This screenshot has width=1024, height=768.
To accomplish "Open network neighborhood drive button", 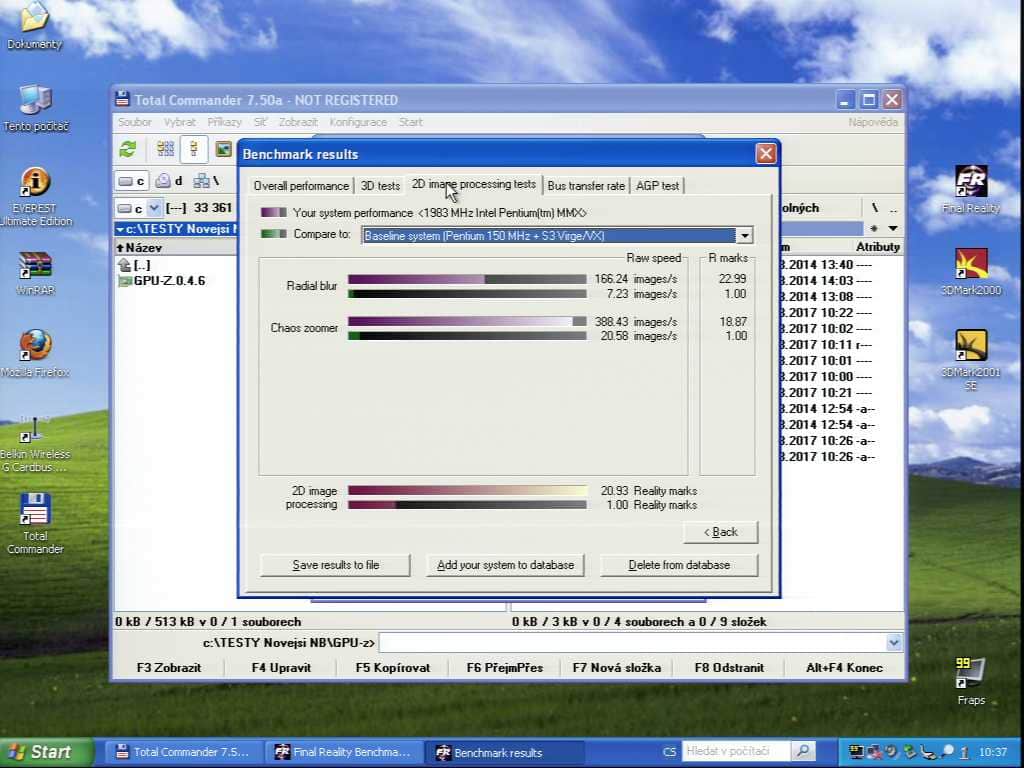I will tap(206, 181).
